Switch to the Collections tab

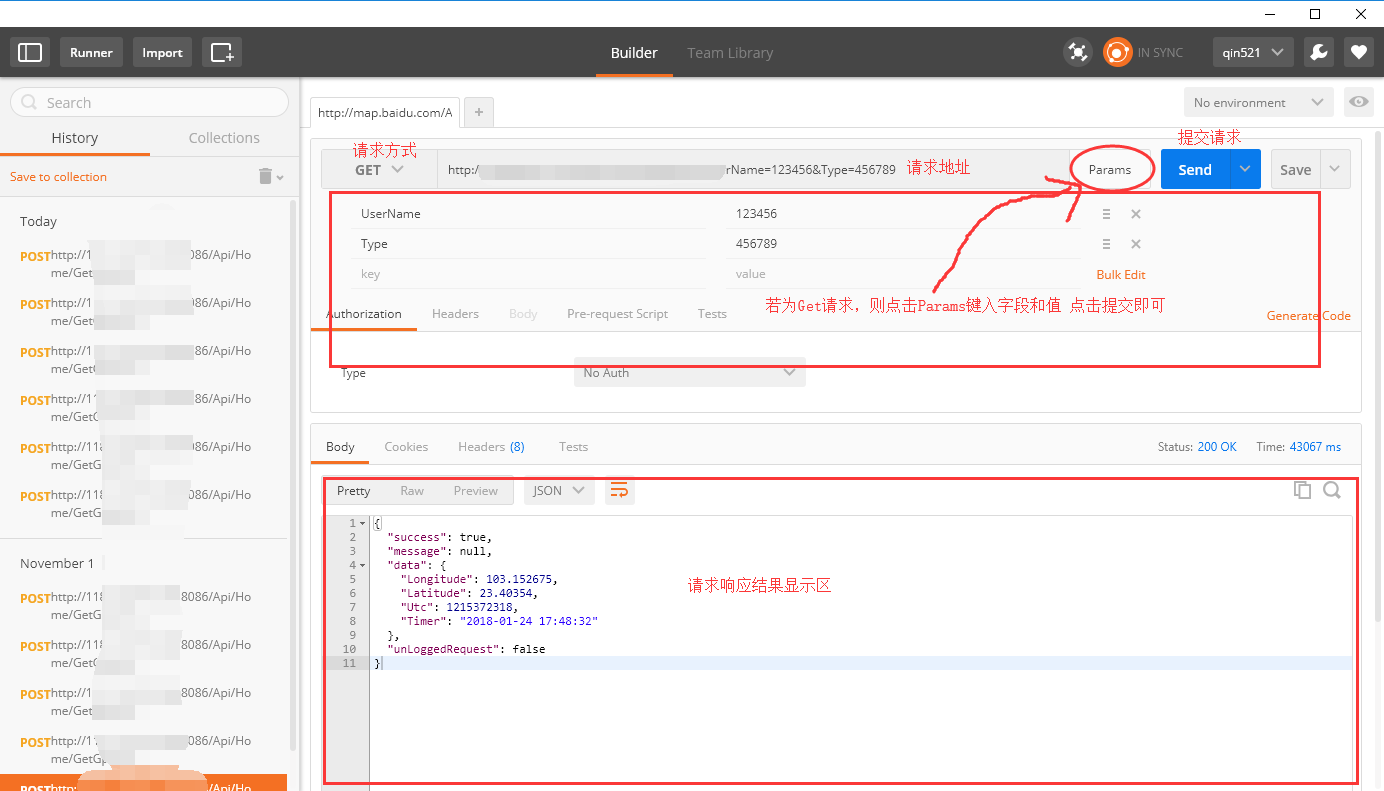[224, 138]
